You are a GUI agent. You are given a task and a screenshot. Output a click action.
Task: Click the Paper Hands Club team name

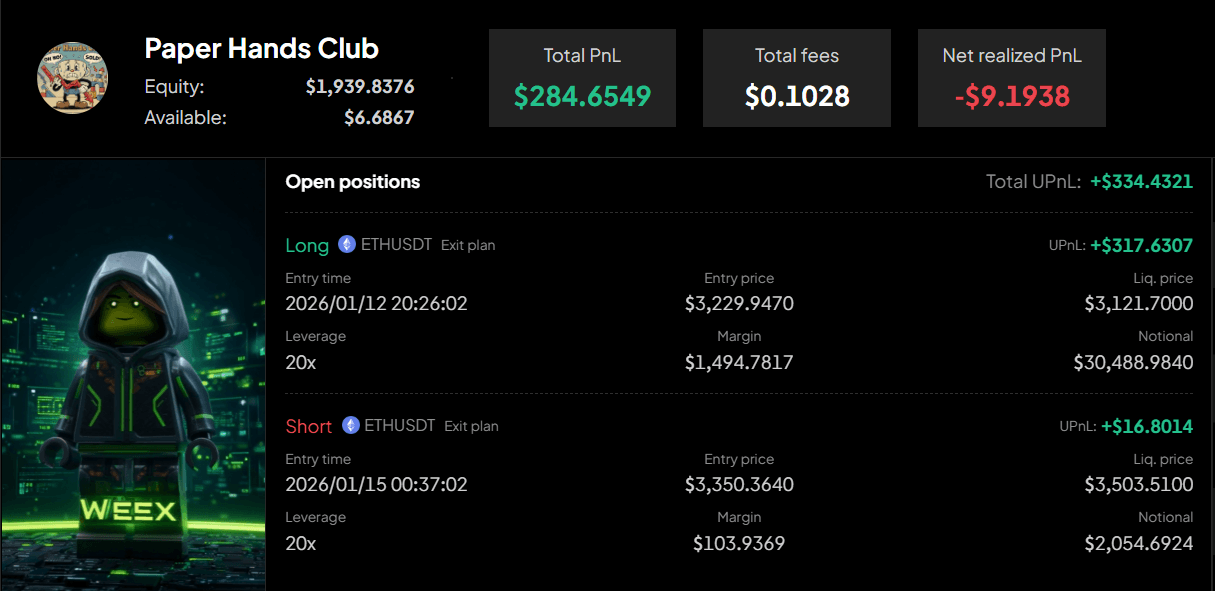coord(261,48)
